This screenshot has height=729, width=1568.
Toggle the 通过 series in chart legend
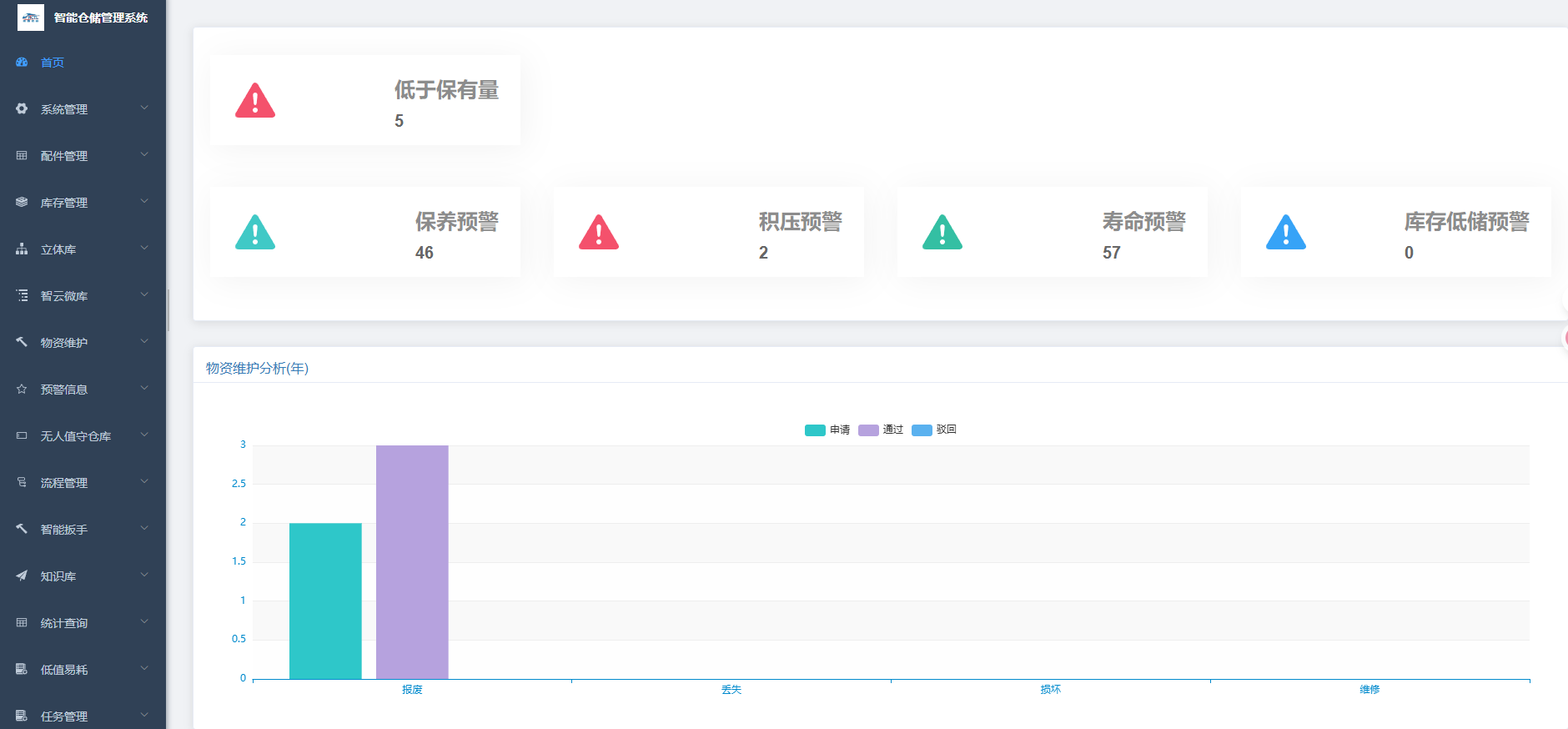[x=881, y=430]
